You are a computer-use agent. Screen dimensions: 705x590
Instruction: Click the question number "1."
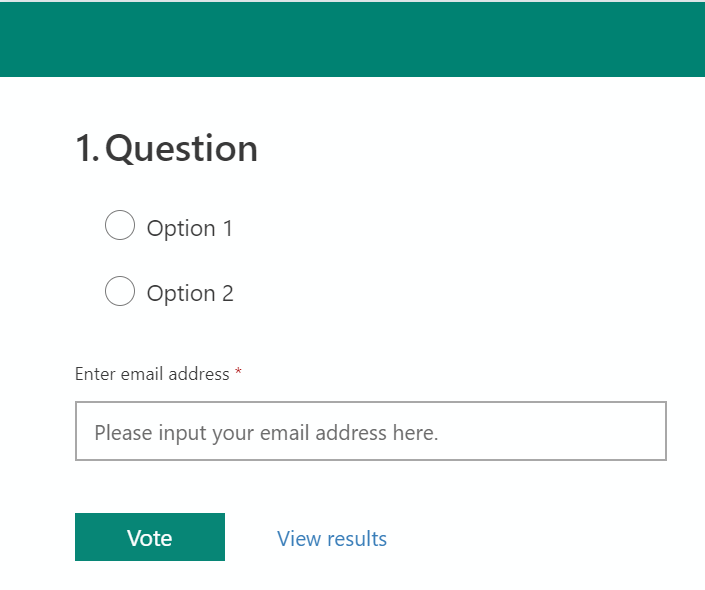pos(87,149)
